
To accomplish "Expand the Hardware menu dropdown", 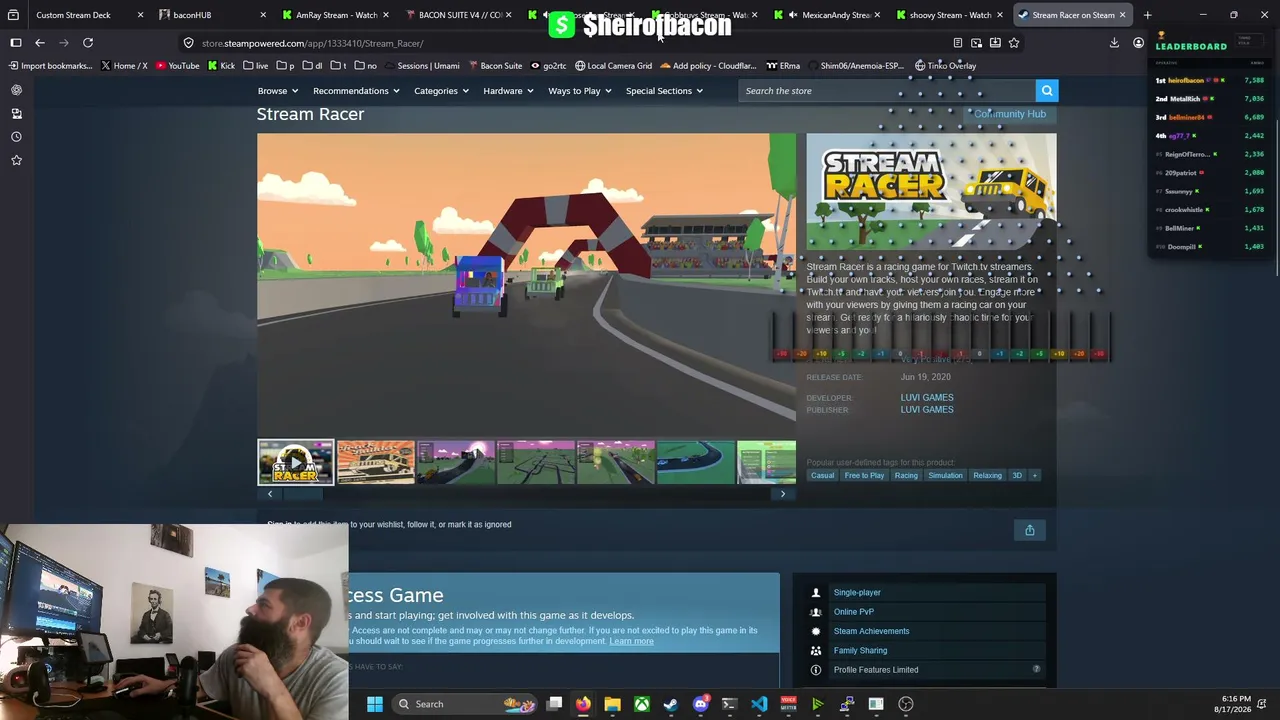I will 508,91.
